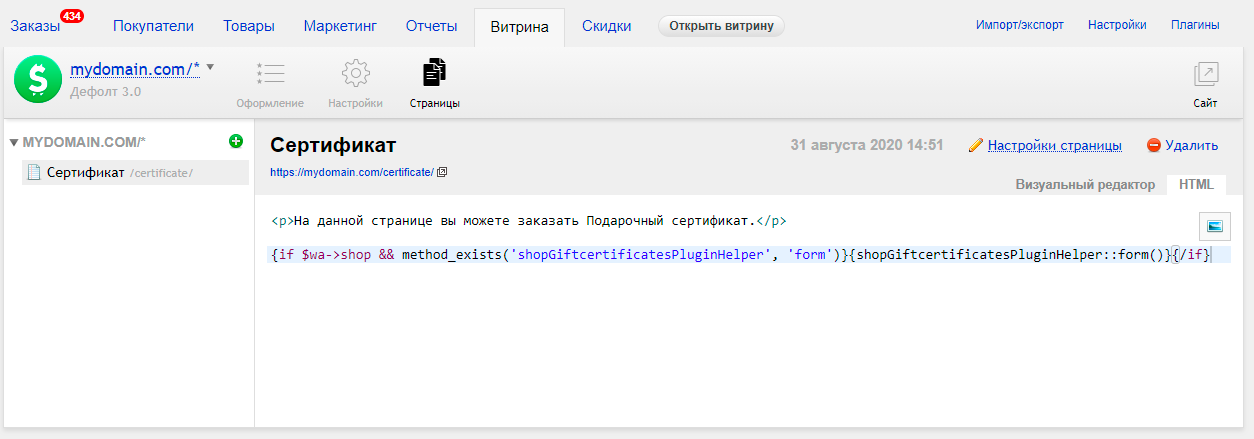Click the pencil icon of Настройки страницы
1254x439 pixels.
click(x=976, y=145)
